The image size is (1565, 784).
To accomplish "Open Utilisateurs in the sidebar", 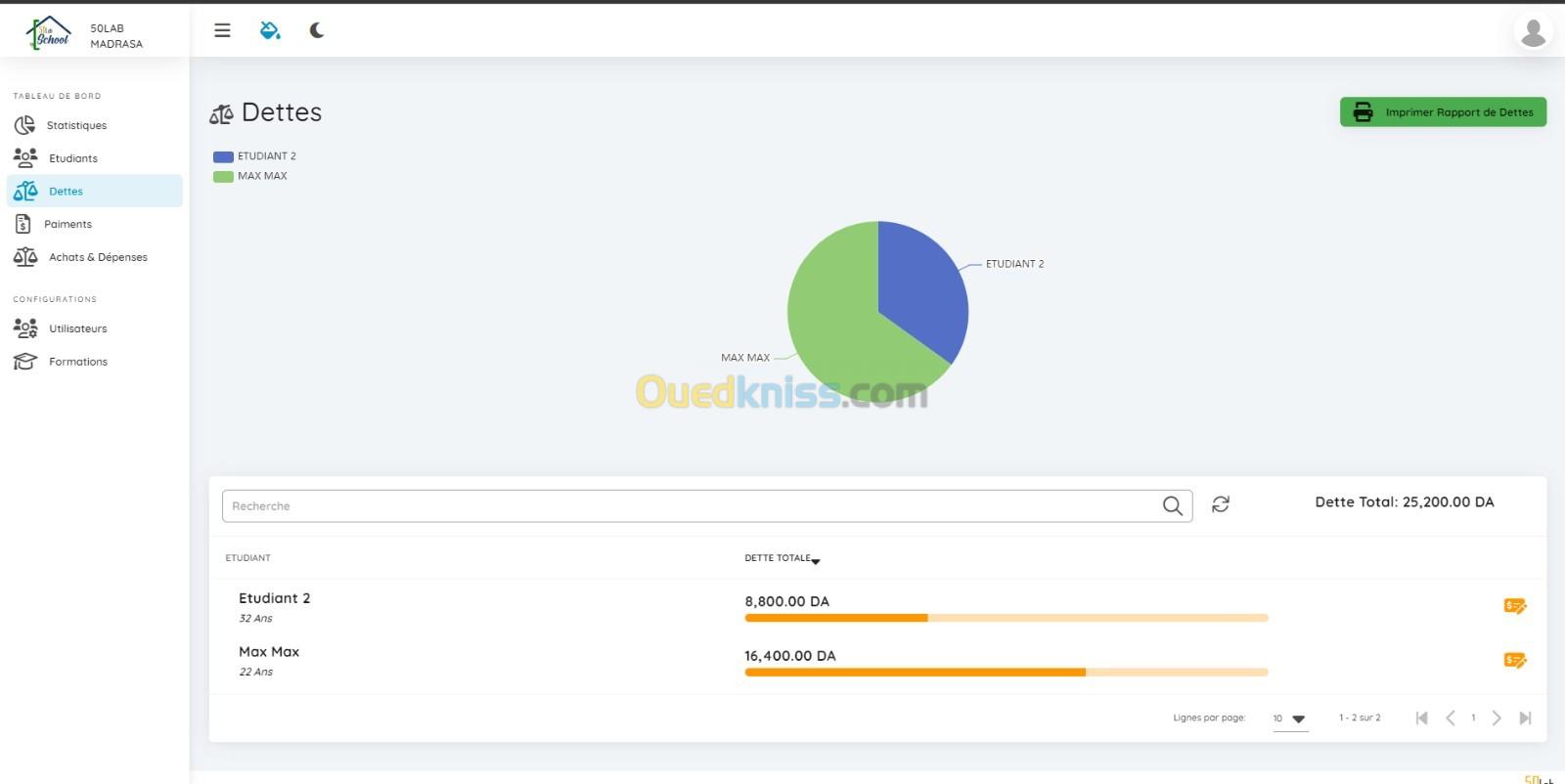I will tap(95, 328).
